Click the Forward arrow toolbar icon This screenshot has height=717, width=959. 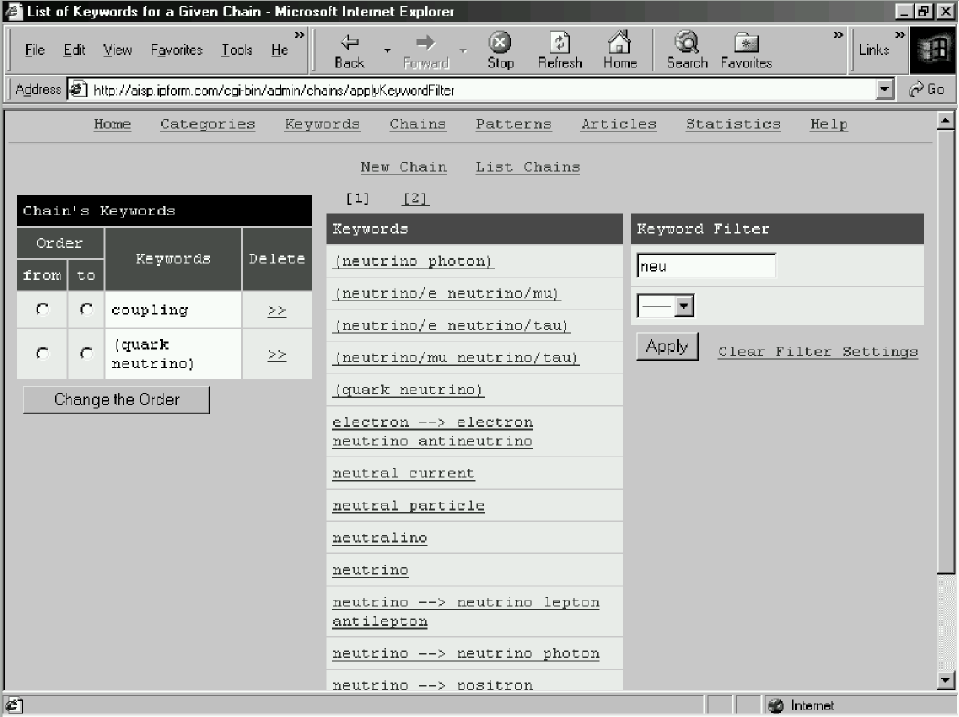pyautogui.click(x=425, y=42)
